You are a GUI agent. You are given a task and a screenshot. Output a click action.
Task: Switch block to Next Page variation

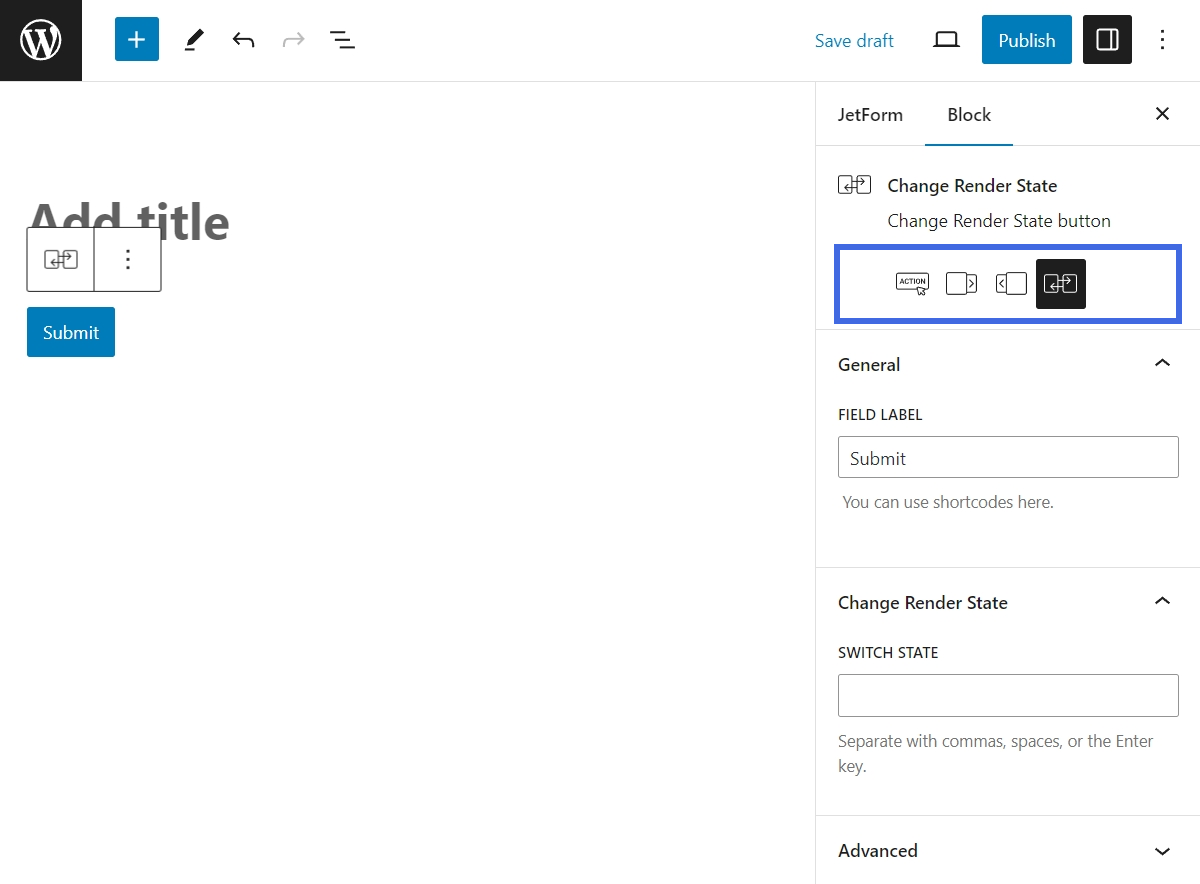tap(961, 283)
